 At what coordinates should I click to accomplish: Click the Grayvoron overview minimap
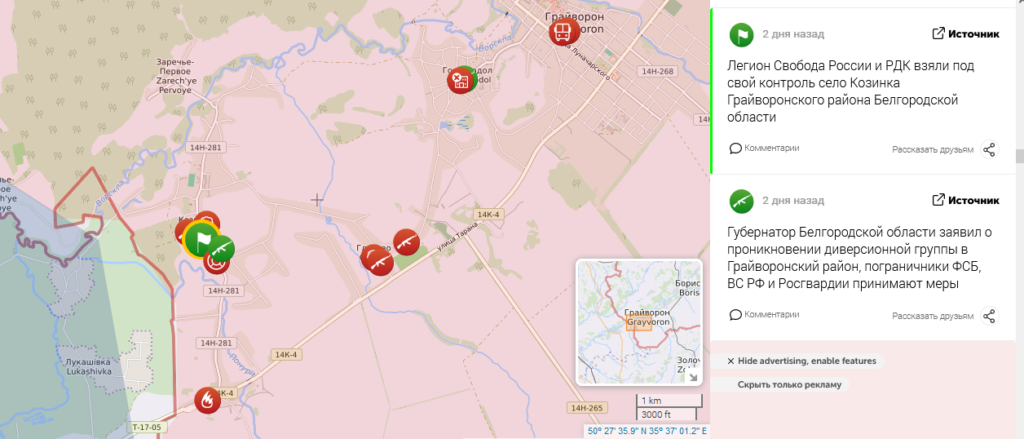pos(639,321)
